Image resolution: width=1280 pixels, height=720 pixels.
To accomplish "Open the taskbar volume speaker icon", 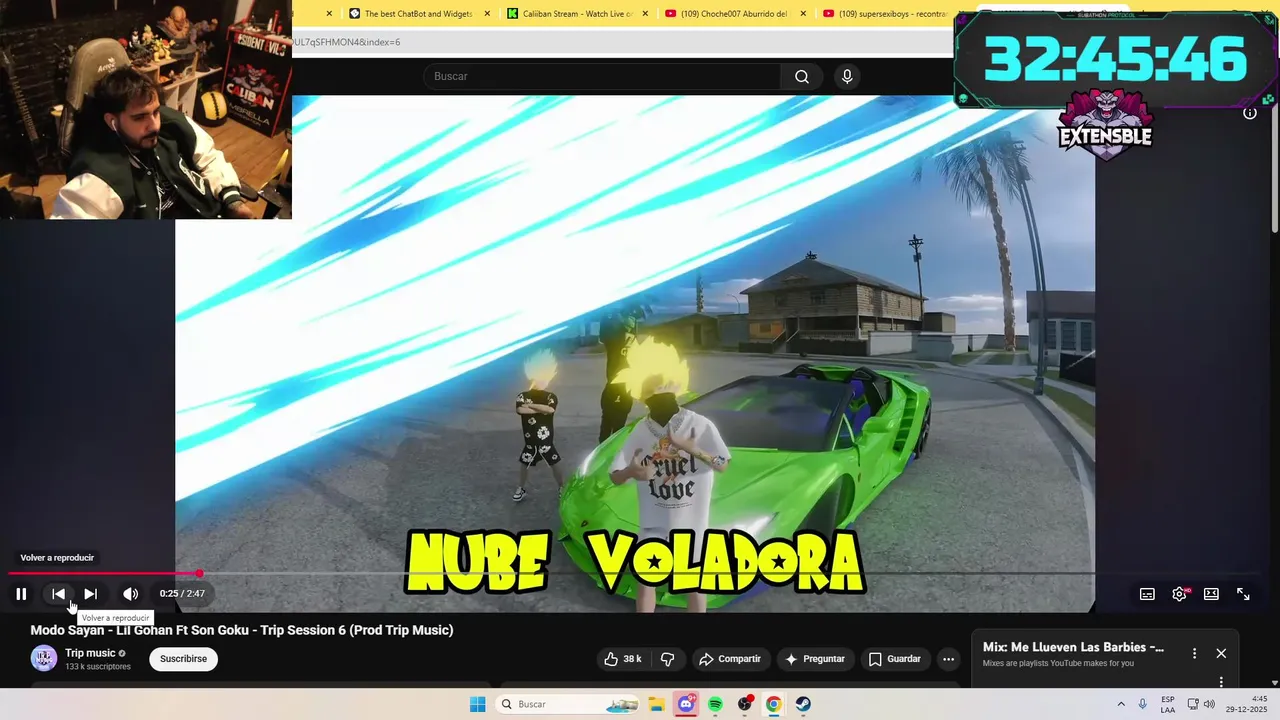I will pos(1209,704).
